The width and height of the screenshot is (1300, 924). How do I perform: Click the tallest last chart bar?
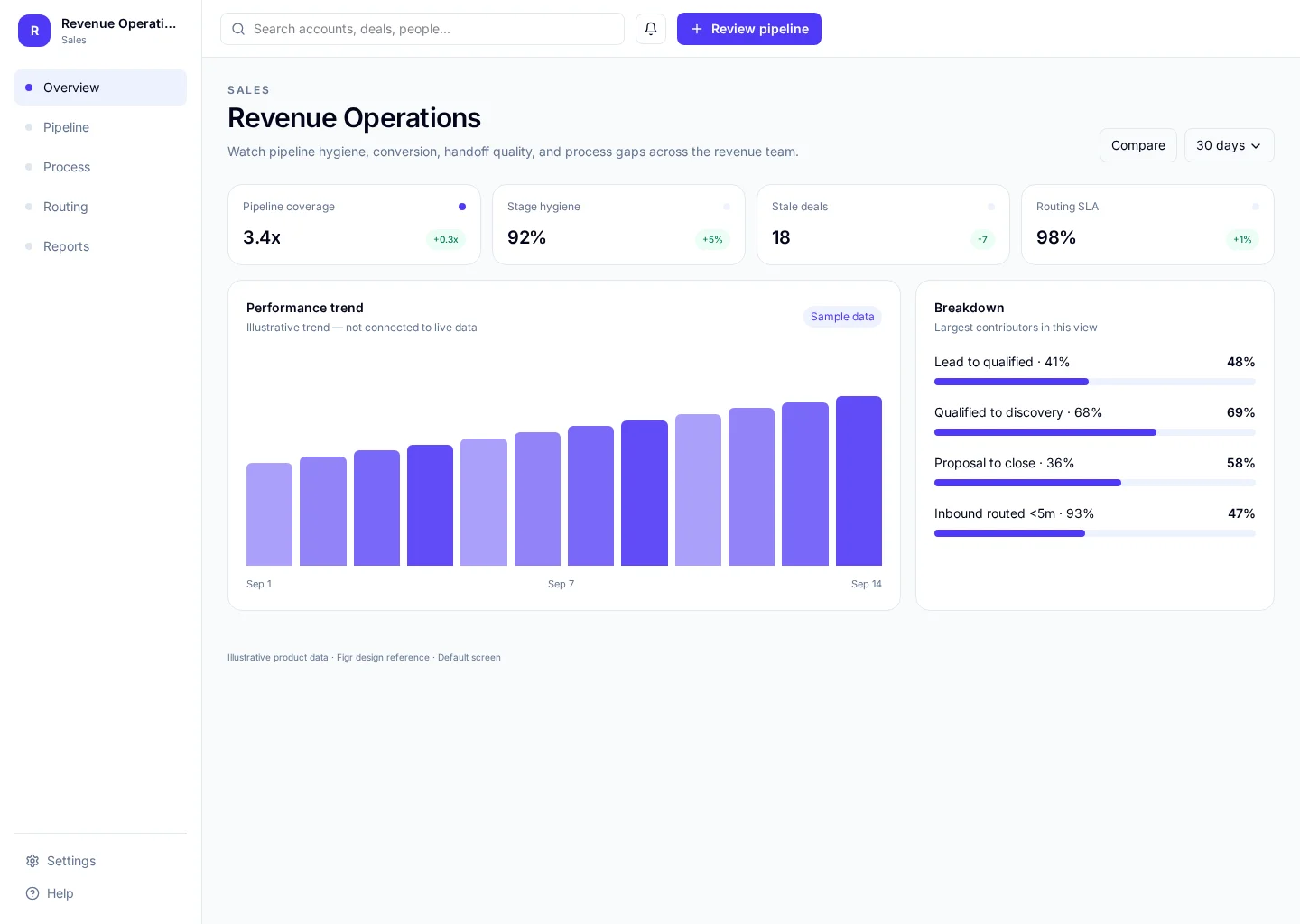coord(859,481)
